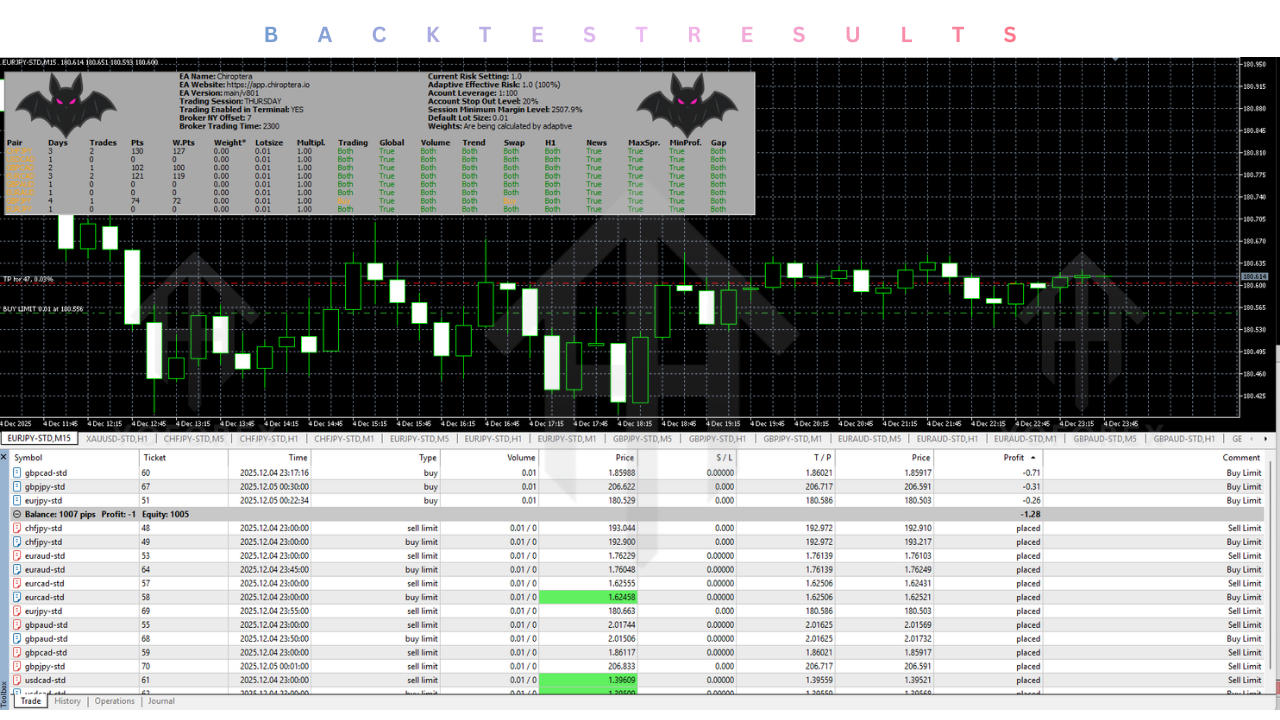Click the right Chiroptera bat logo

click(687, 105)
